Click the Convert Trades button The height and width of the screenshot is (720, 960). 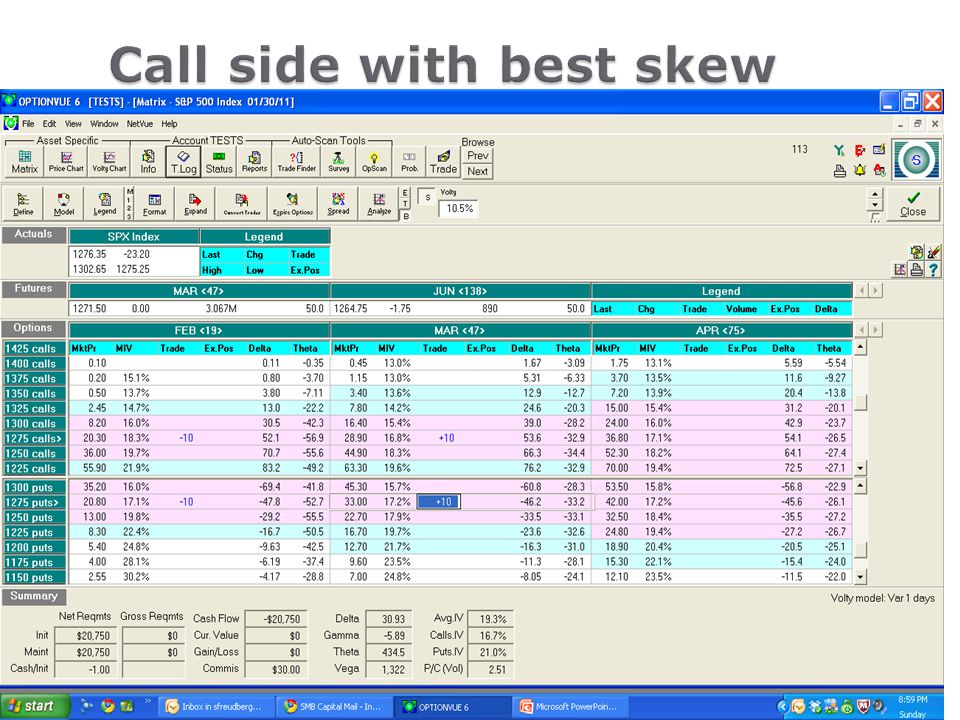click(242, 204)
